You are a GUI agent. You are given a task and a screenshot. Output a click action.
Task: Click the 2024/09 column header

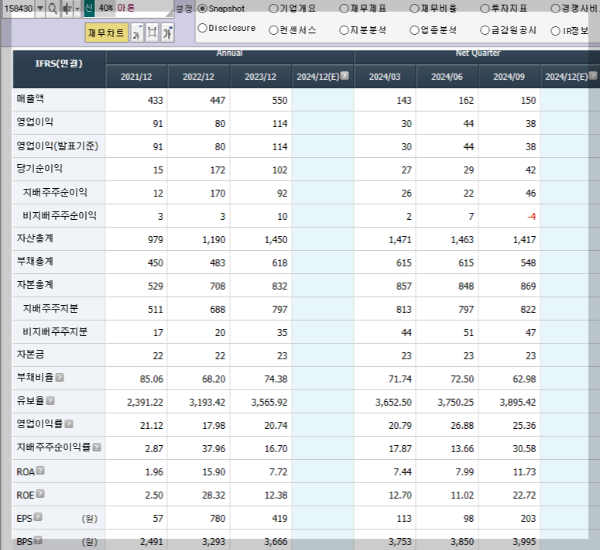click(509, 77)
